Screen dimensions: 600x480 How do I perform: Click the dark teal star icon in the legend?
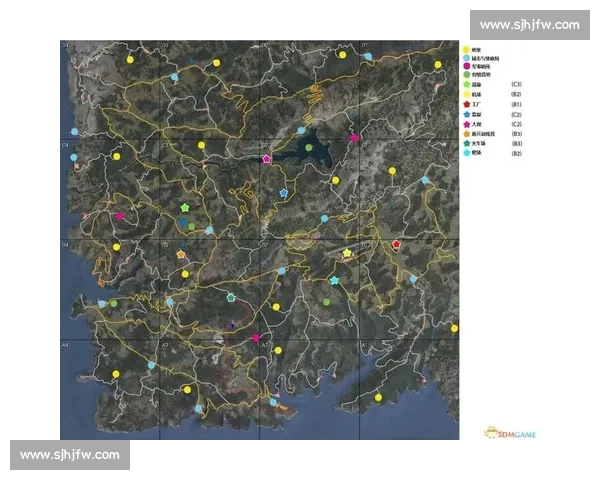coord(466,143)
